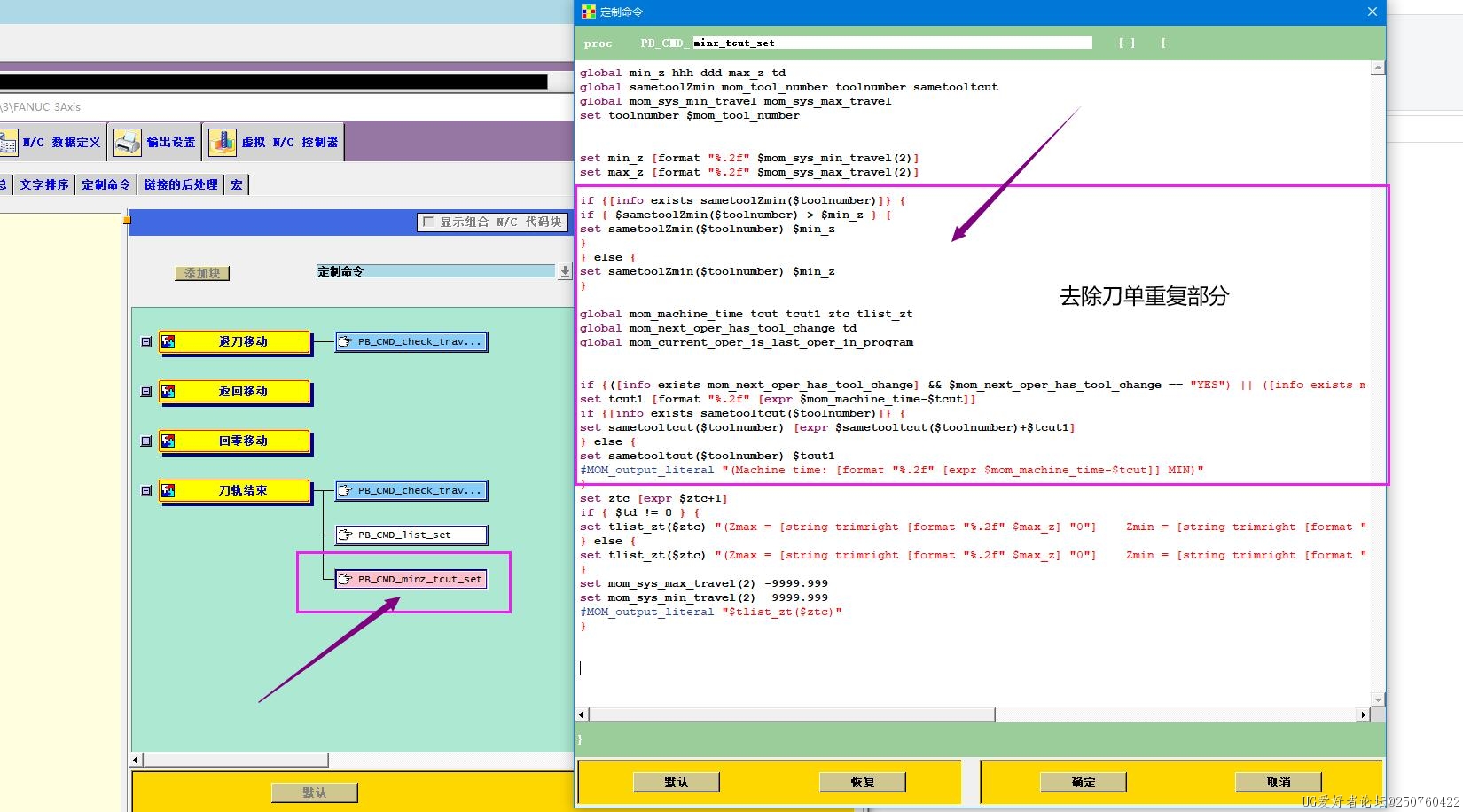Switch to the 宏 sub-tab
This screenshot has width=1463, height=812.
pyautogui.click(x=237, y=184)
